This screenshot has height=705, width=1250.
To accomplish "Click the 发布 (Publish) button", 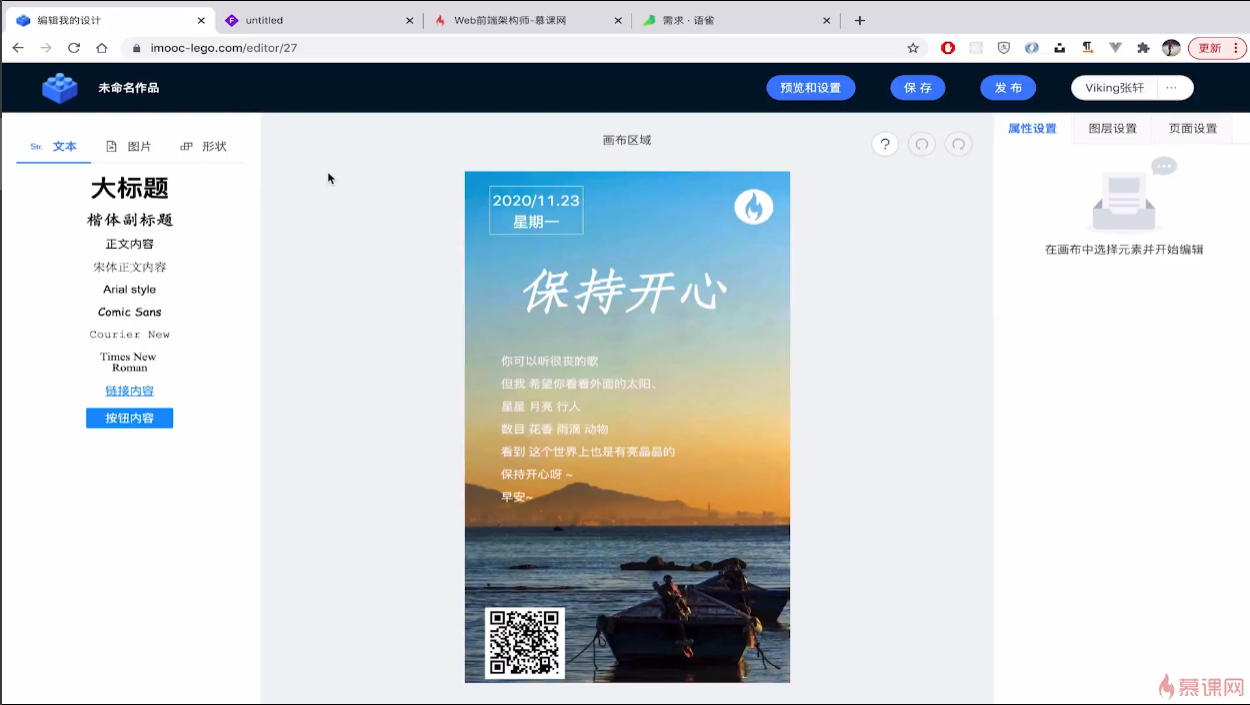I will pyautogui.click(x=1008, y=87).
